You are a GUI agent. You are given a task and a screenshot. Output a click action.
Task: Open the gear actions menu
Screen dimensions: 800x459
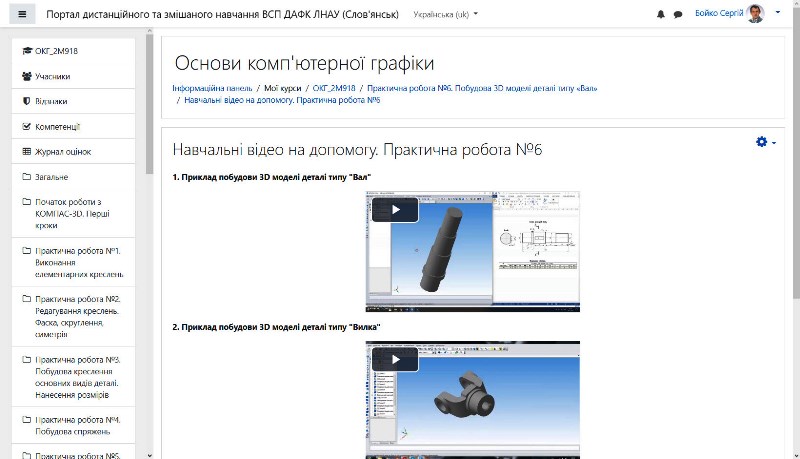click(762, 143)
